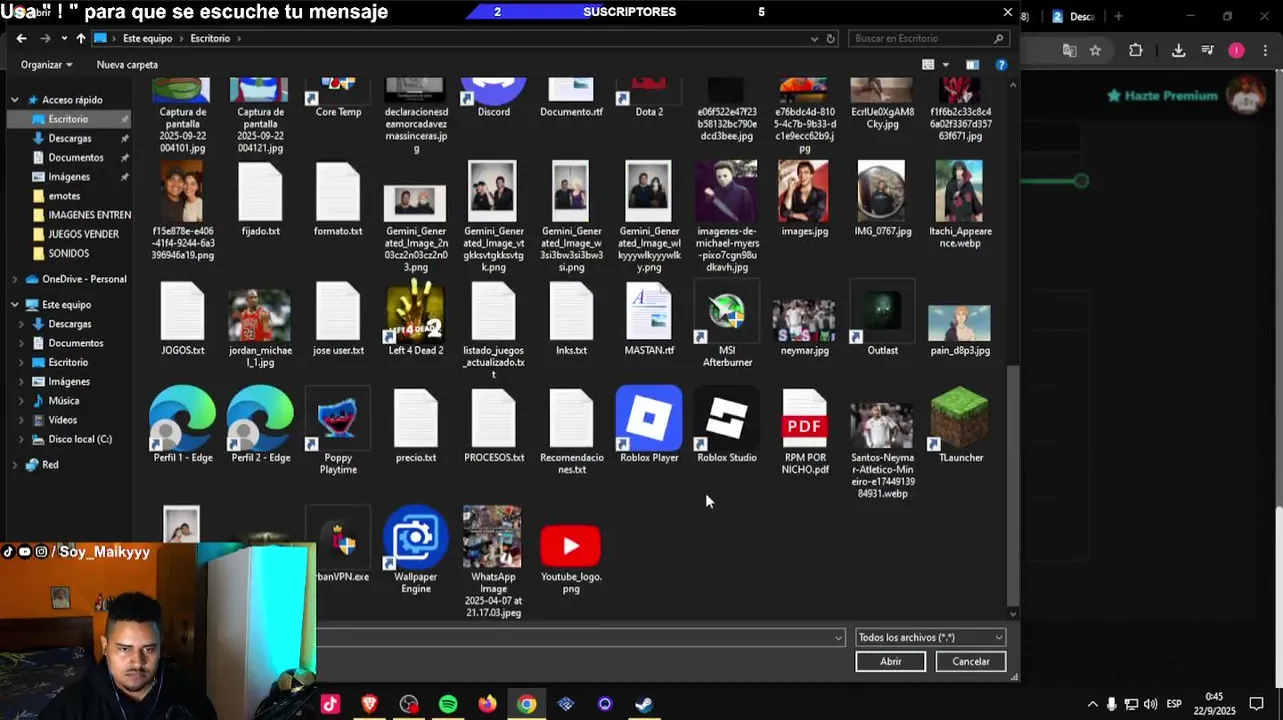The width and height of the screenshot is (1283, 720).
Task: Open Chrome from the taskbar
Action: click(526, 704)
